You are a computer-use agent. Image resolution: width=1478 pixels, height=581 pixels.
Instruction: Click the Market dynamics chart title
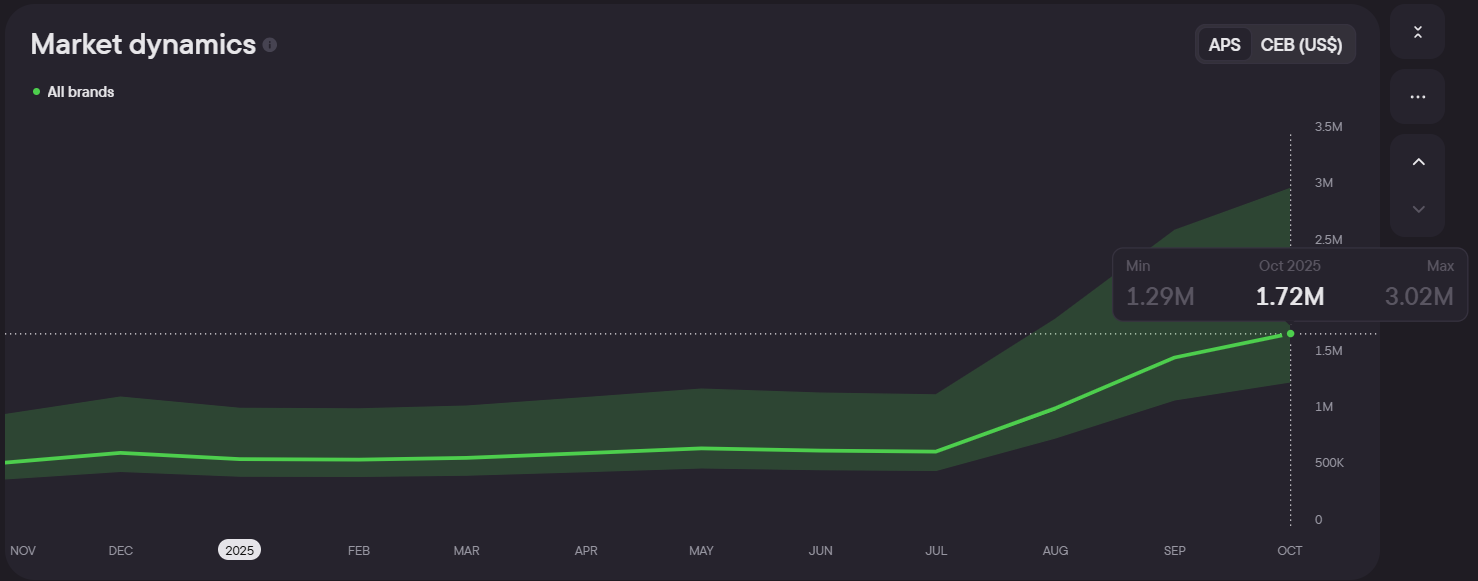[143, 44]
